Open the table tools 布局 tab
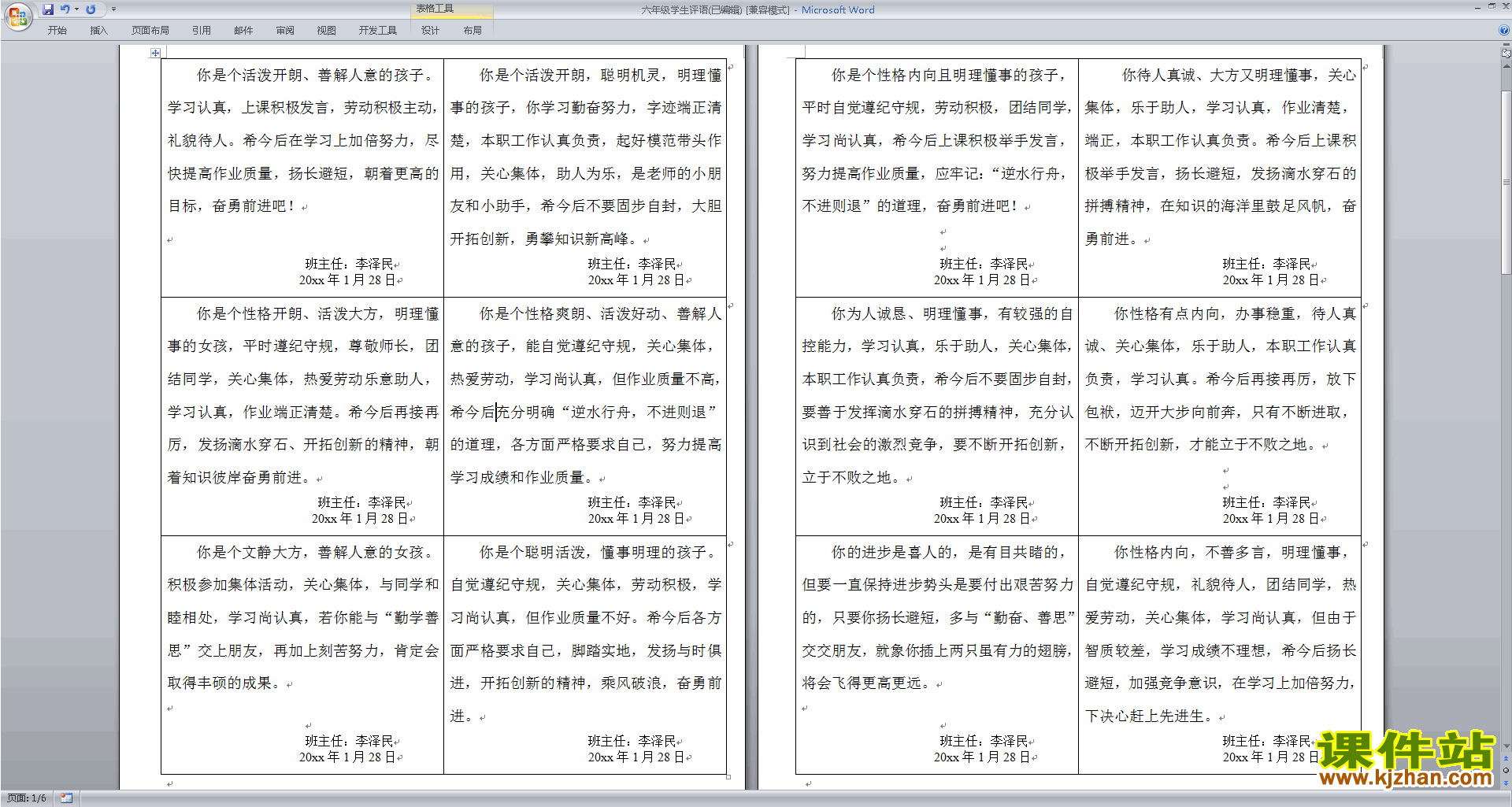Viewport: 1512px width, 807px height. (472, 30)
